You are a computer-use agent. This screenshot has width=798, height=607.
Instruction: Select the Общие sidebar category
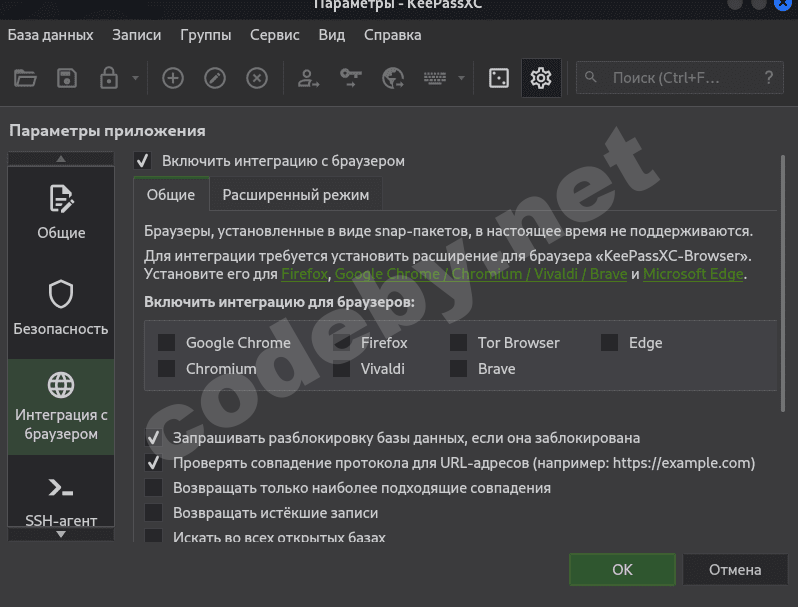pos(61,213)
